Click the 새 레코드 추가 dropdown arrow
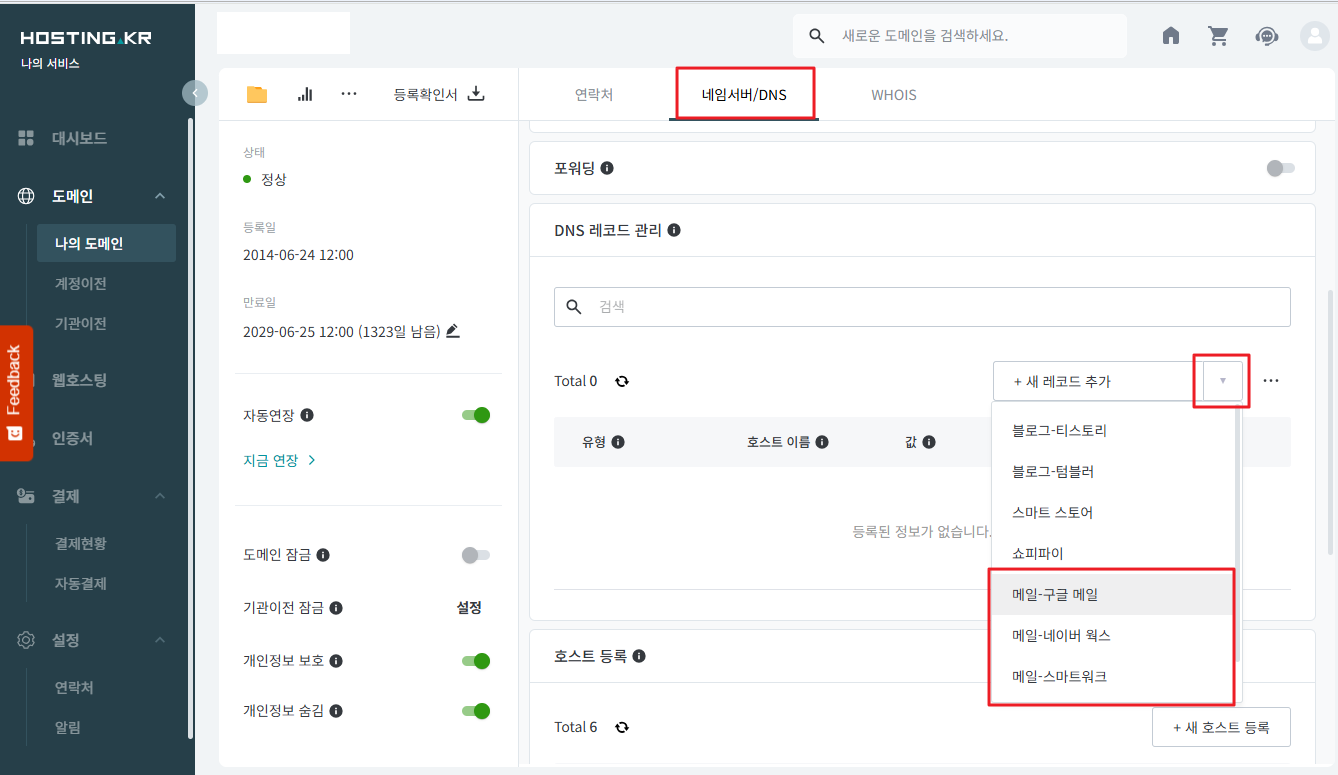 1222,381
